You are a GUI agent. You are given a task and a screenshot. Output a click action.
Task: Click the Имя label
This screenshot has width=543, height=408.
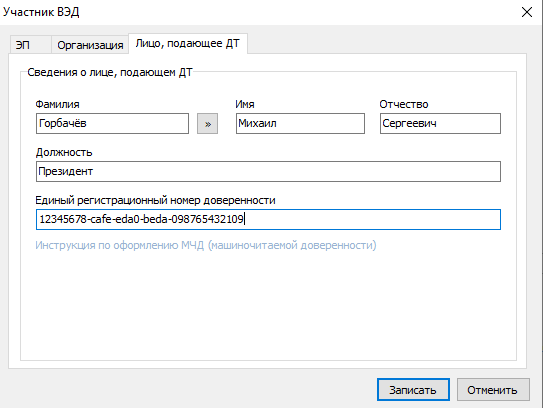tap(245, 104)
